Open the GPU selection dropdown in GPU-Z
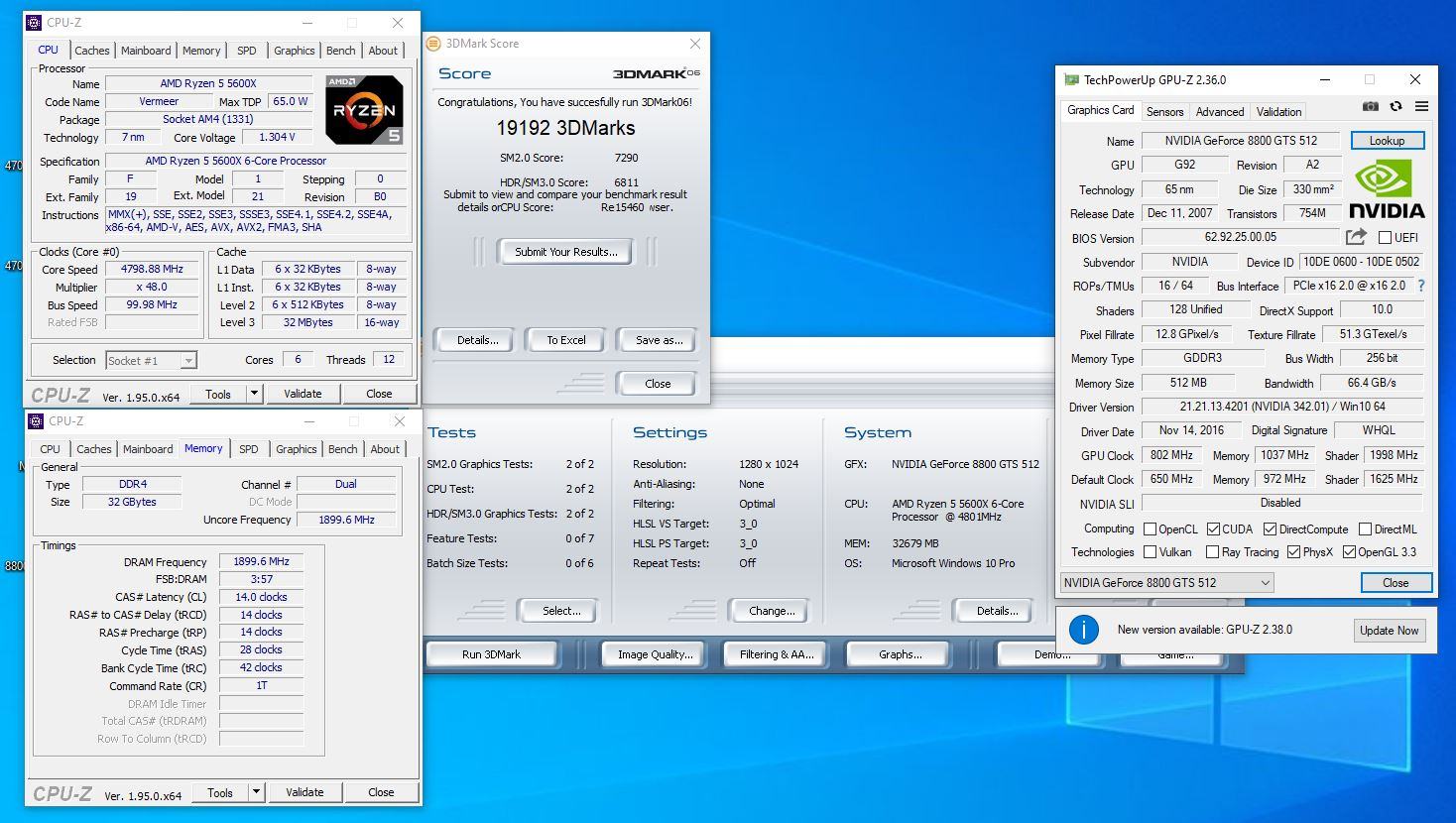1456x823 pixels. [x=1166, y=583]
